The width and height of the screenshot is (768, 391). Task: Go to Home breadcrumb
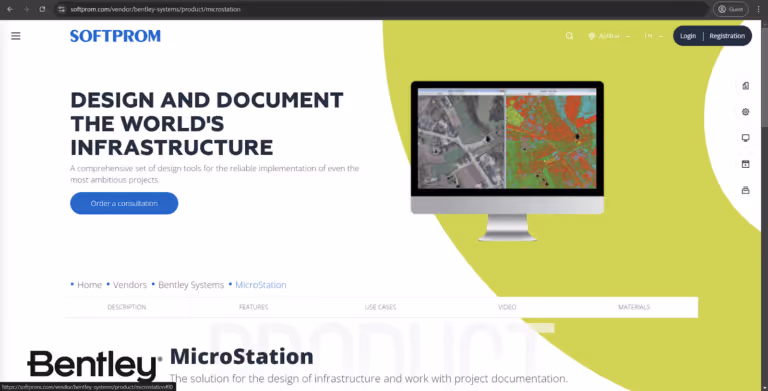click(x=90, y=285)
